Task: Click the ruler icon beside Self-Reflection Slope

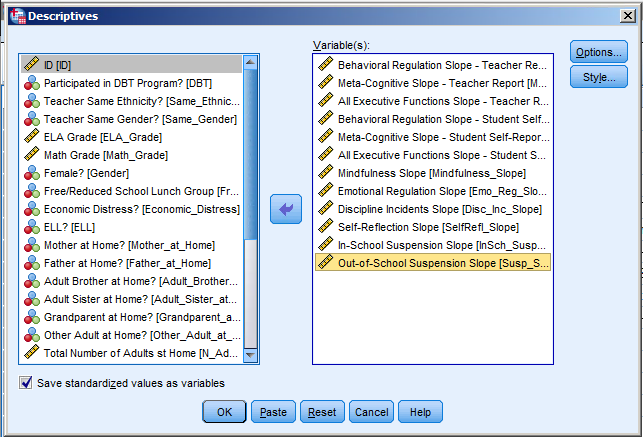Action: point(326,226)
